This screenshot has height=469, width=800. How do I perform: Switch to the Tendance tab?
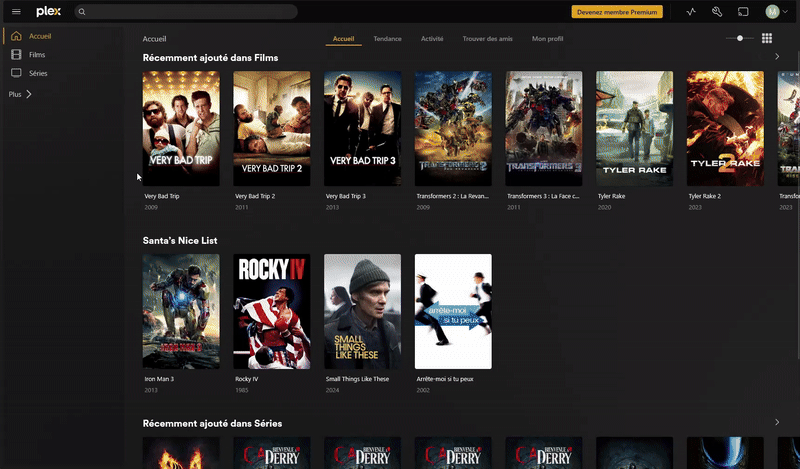(388, 38)
